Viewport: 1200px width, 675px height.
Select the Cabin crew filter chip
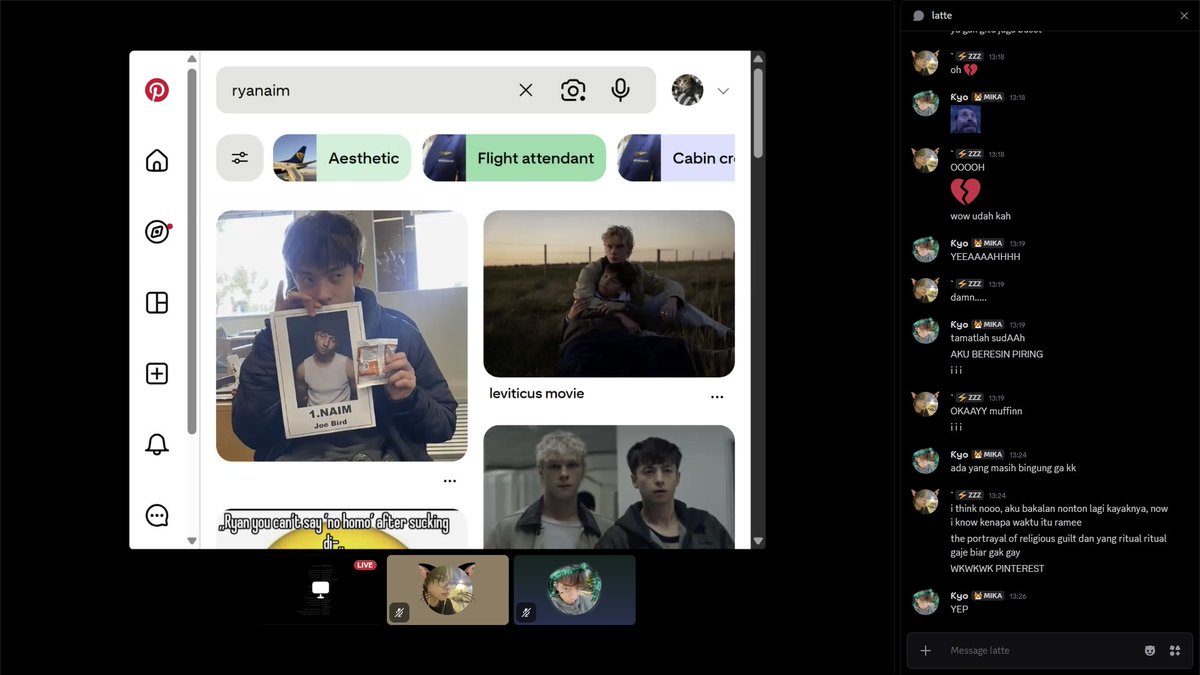676,158
